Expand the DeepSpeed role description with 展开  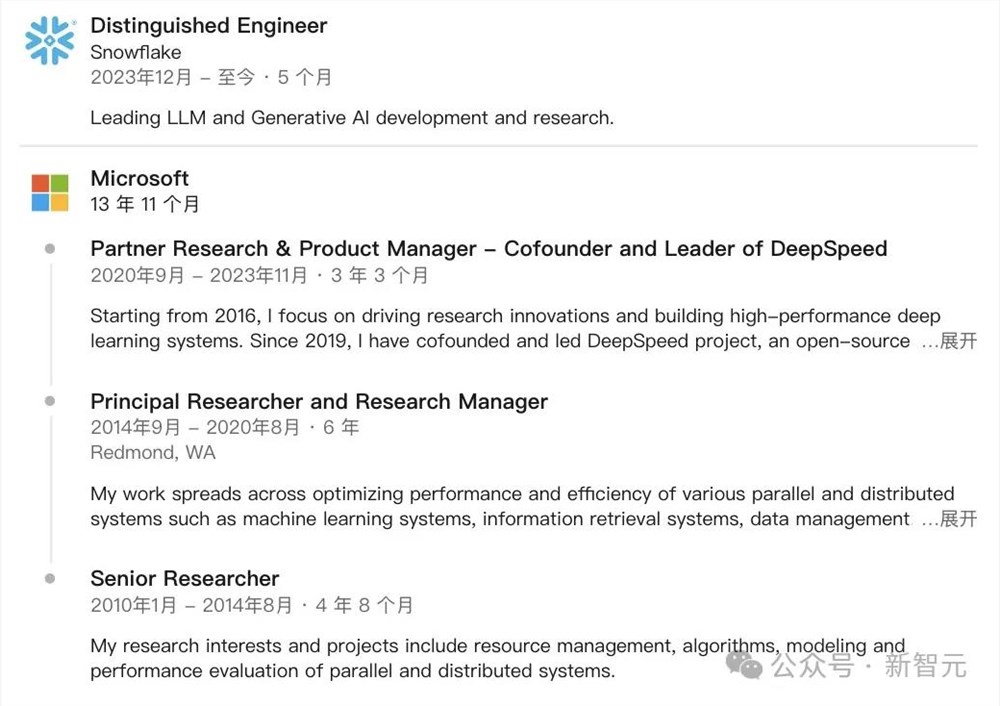click(958, 342)
